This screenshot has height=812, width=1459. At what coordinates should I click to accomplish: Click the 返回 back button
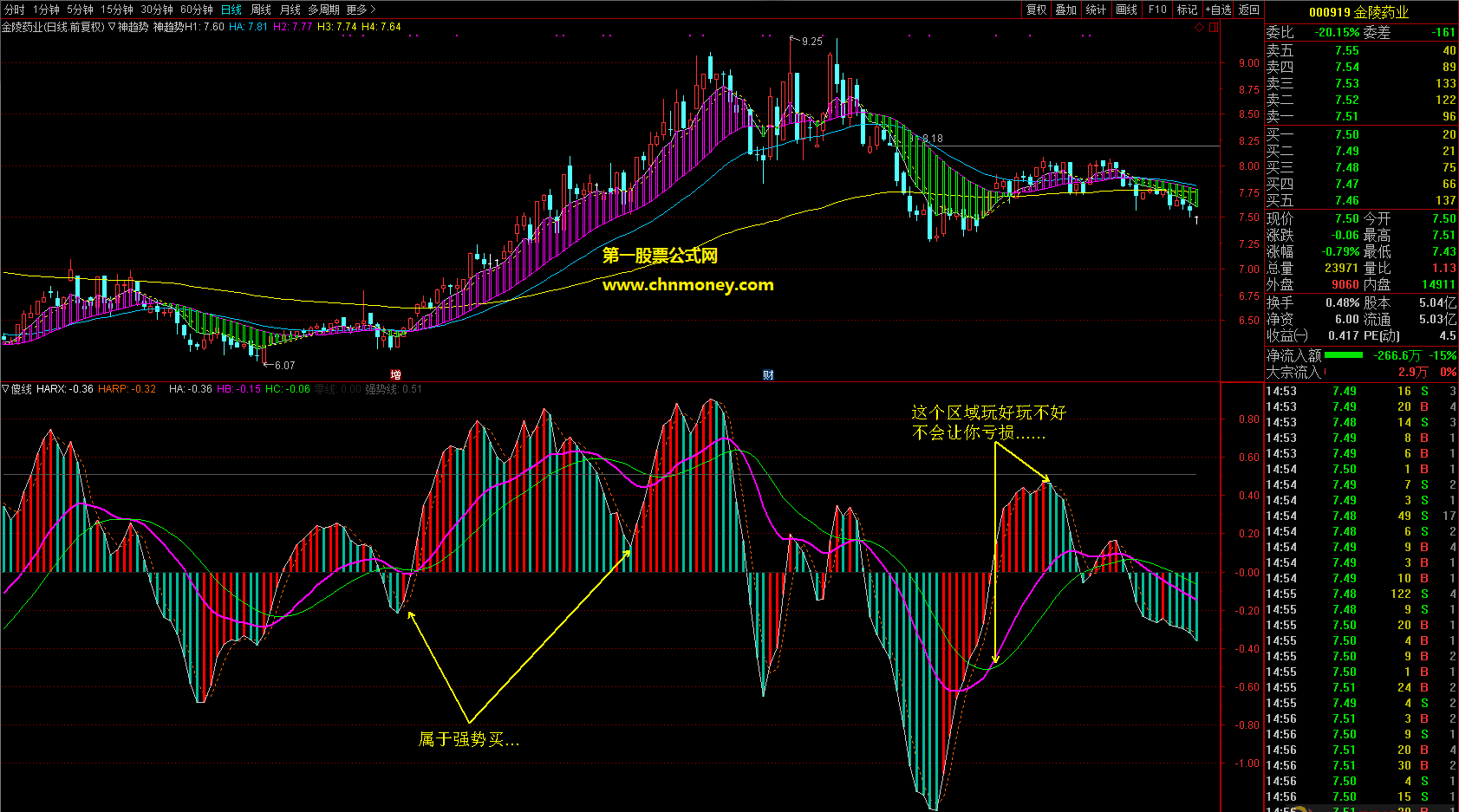coord(1249,10)
